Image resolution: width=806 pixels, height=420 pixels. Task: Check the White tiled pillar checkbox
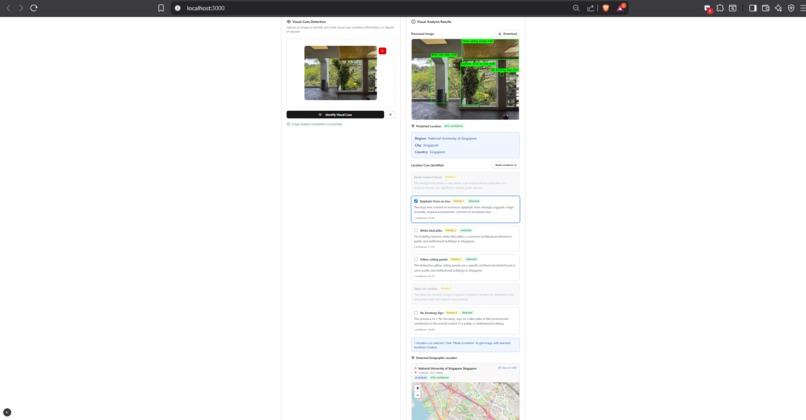[416, 230]
